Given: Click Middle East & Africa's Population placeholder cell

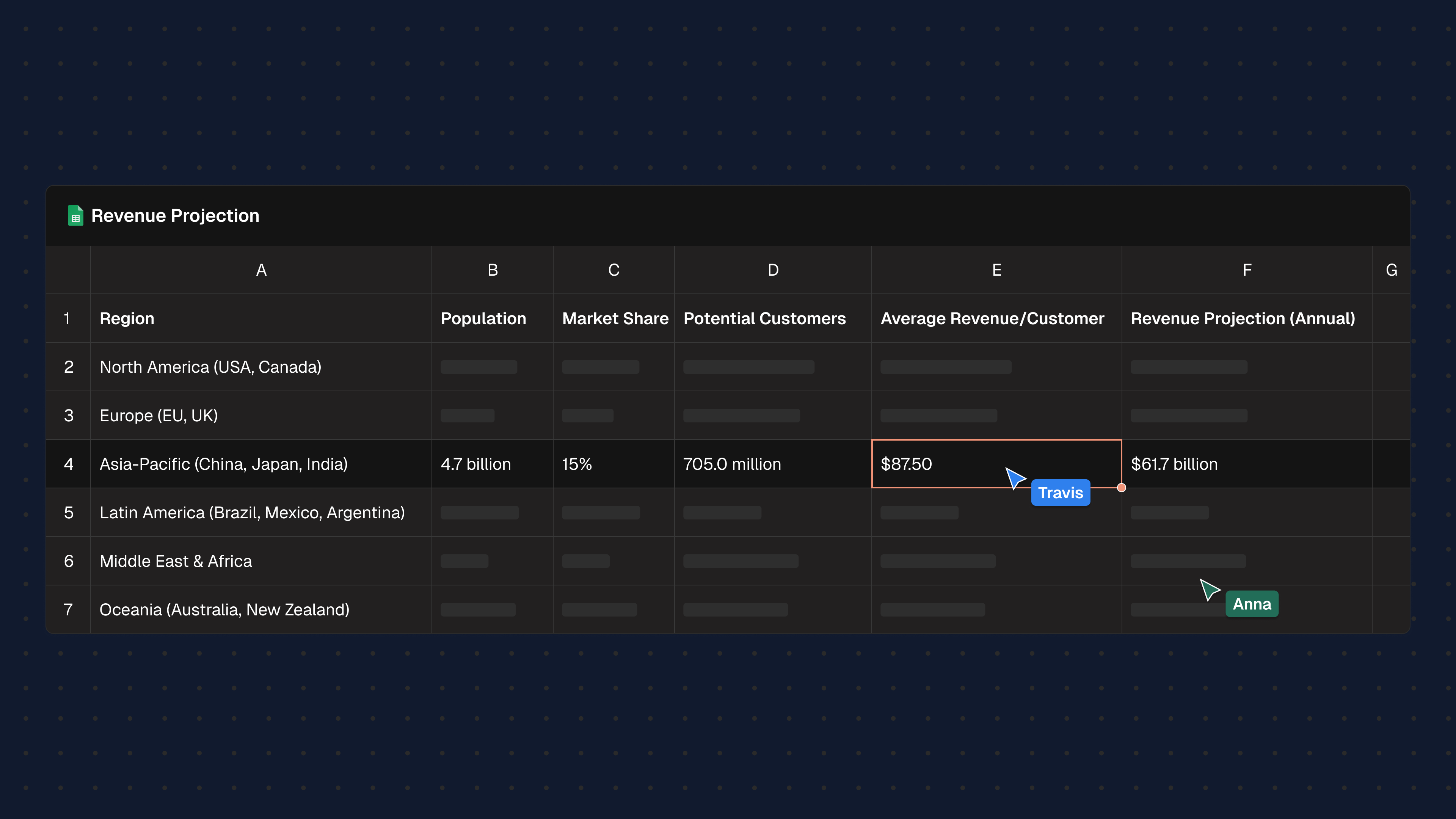Looking at the screenshot, I should (x=492, y=561).
